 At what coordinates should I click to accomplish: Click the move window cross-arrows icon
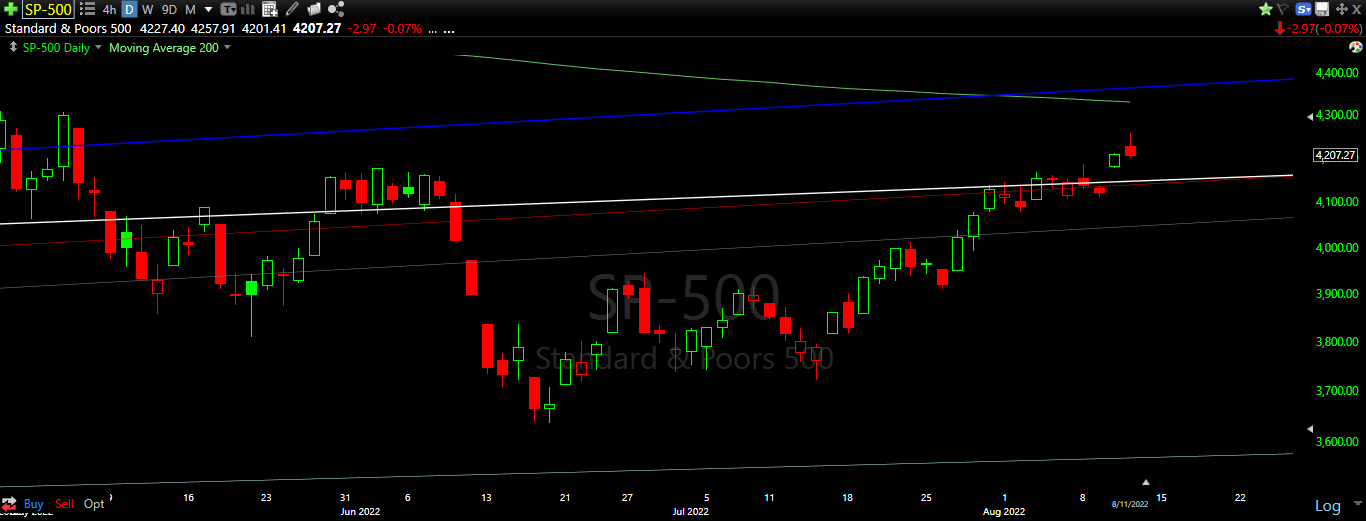tap(1342, 9)
